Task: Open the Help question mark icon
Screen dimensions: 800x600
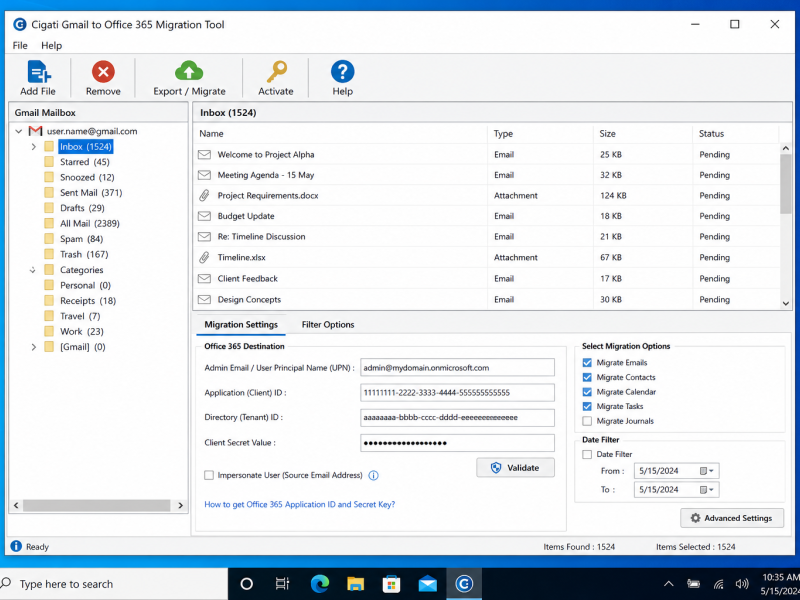Action: [x=342, y=71]
